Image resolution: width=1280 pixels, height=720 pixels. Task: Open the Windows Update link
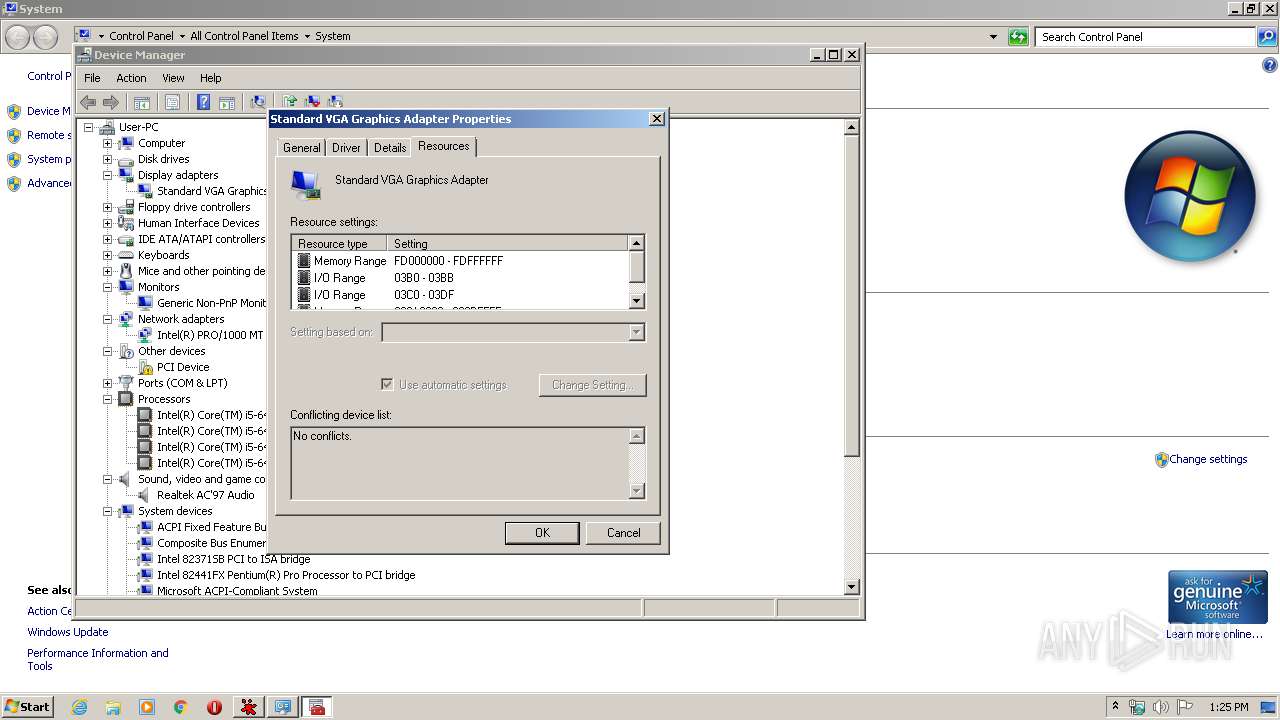click(x=68, y=632)
